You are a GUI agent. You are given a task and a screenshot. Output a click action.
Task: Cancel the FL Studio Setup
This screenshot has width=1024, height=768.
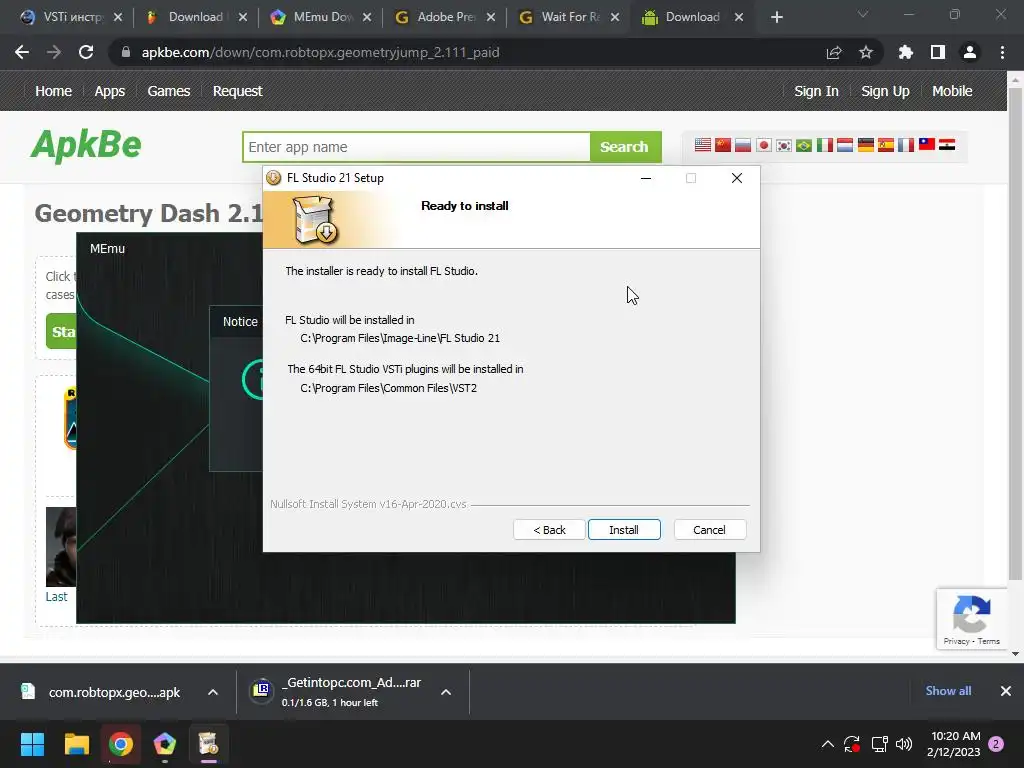709,530
